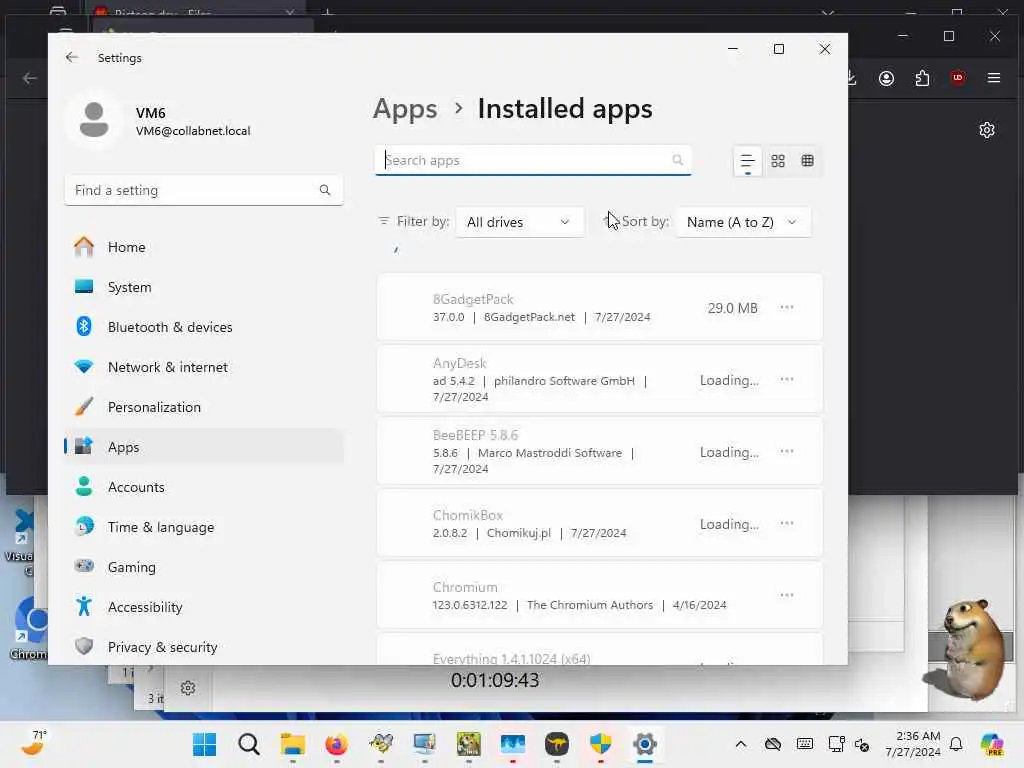1024x768 pixels.
Task: Open the Windows Start menu
Action: (204, 744)
